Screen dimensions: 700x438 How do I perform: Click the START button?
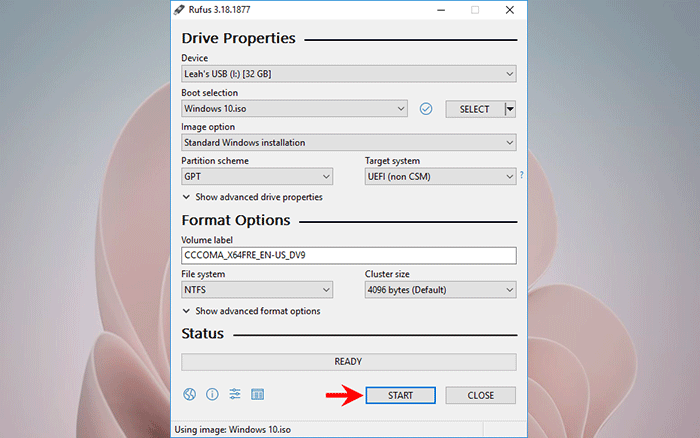pyautogui.click(x=400, y=395)
